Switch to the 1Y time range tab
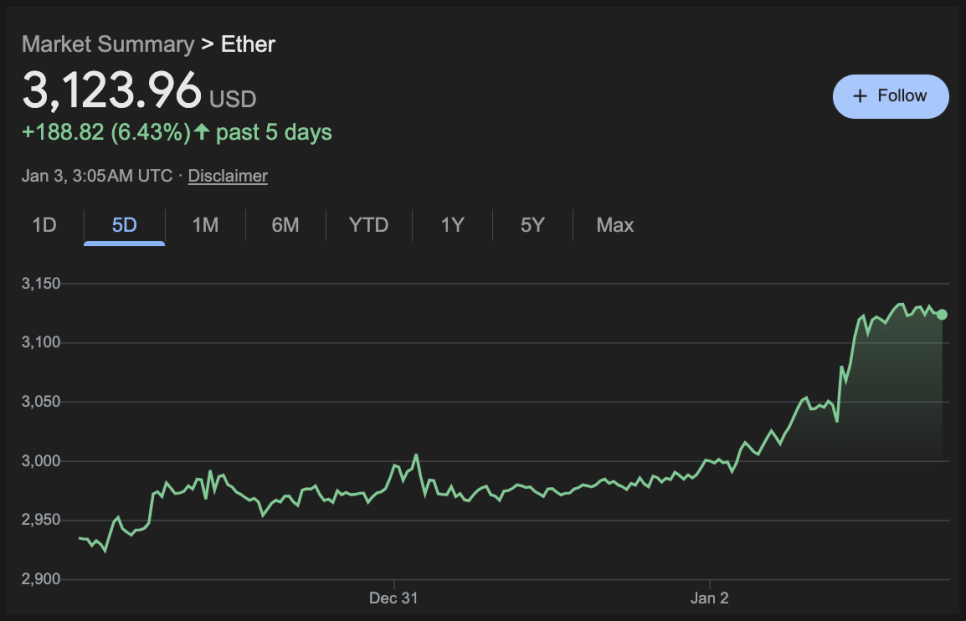This screenshot has width=966, height=621. [x=452, y=225]
